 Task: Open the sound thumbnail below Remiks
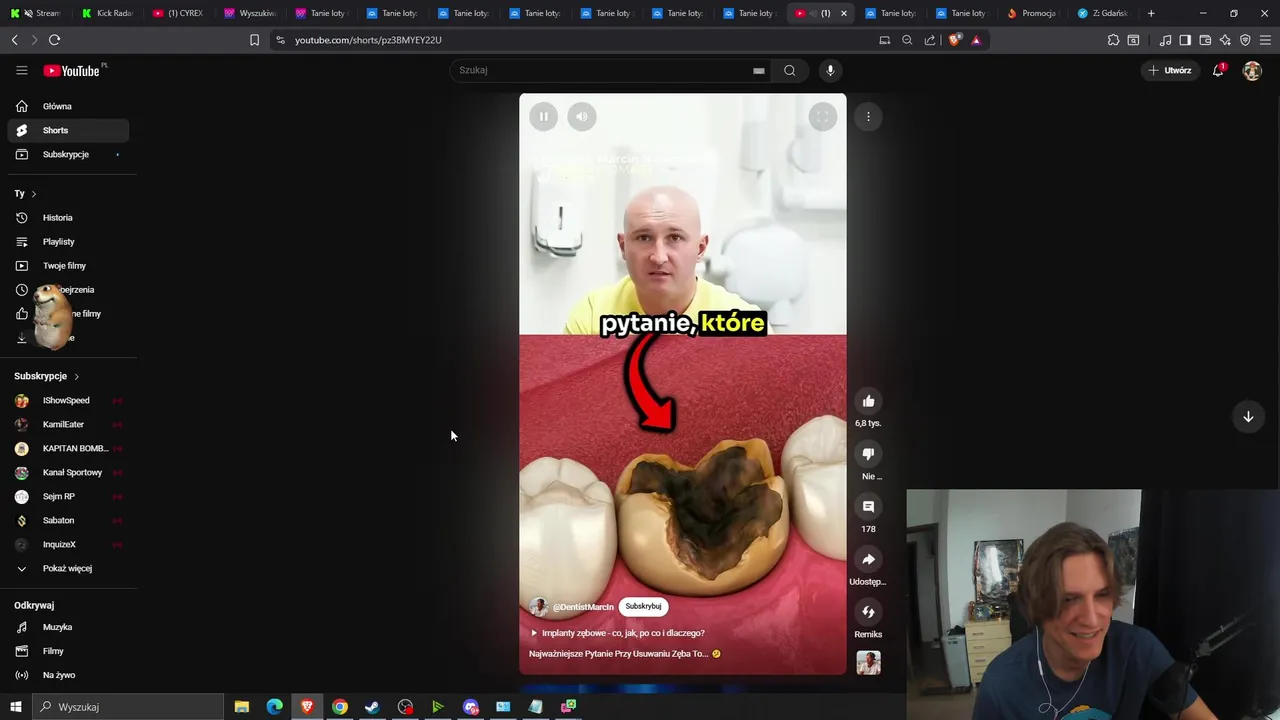click(868, 663)
